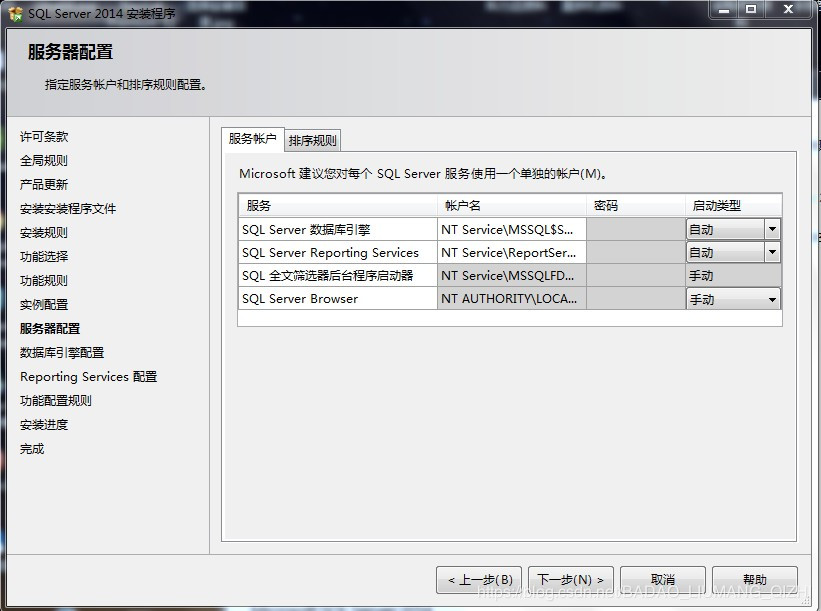Open startup type dropdown for SQL Server 数据库引擎
The width and height of the screenshot is (821, 611).
(771, 229)
